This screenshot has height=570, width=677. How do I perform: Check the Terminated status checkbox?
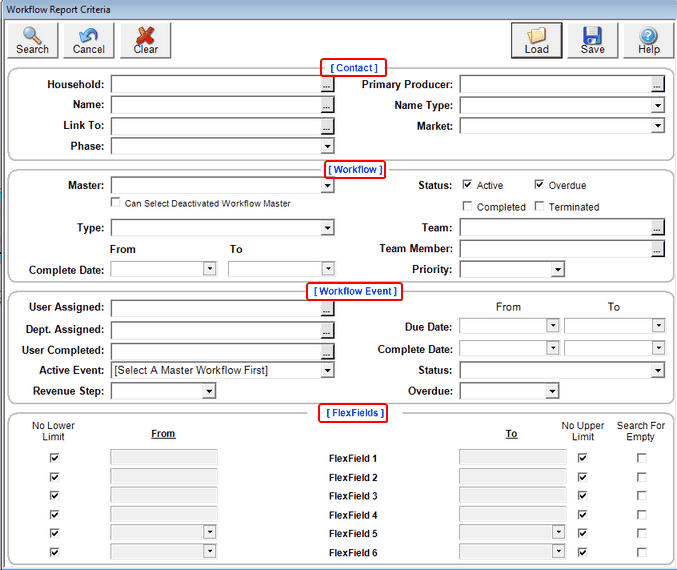coord(539,206)
